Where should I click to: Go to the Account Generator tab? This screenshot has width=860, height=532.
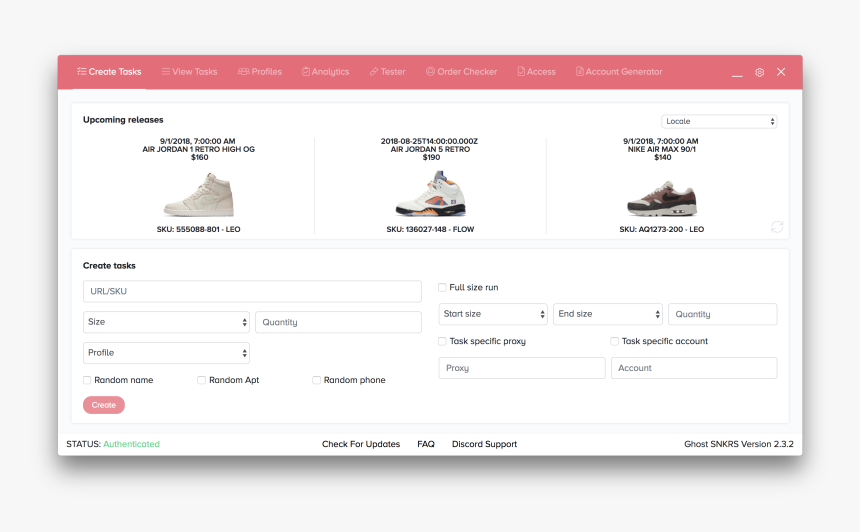tap(619, 72)
